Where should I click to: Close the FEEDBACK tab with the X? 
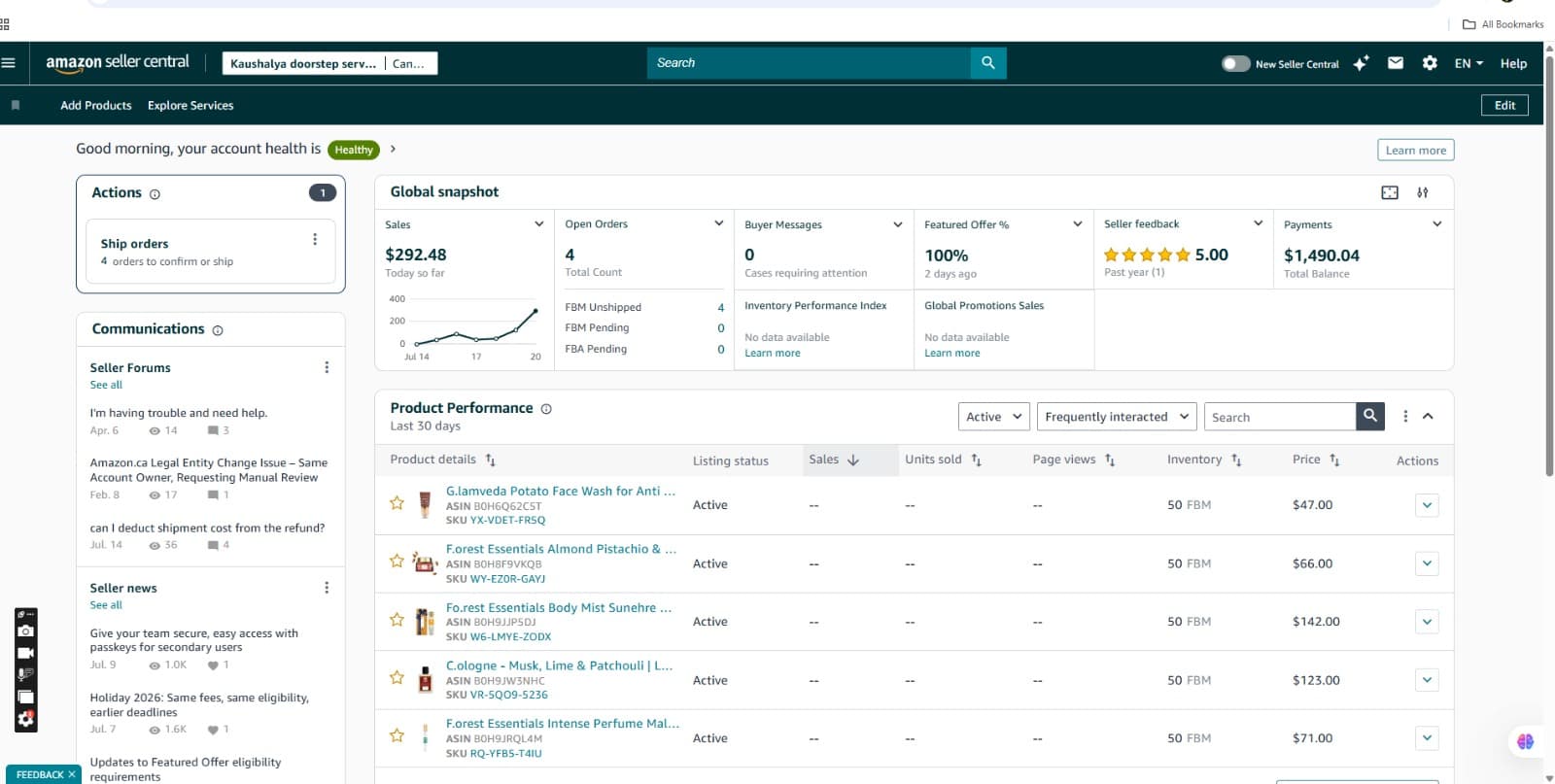72,774
